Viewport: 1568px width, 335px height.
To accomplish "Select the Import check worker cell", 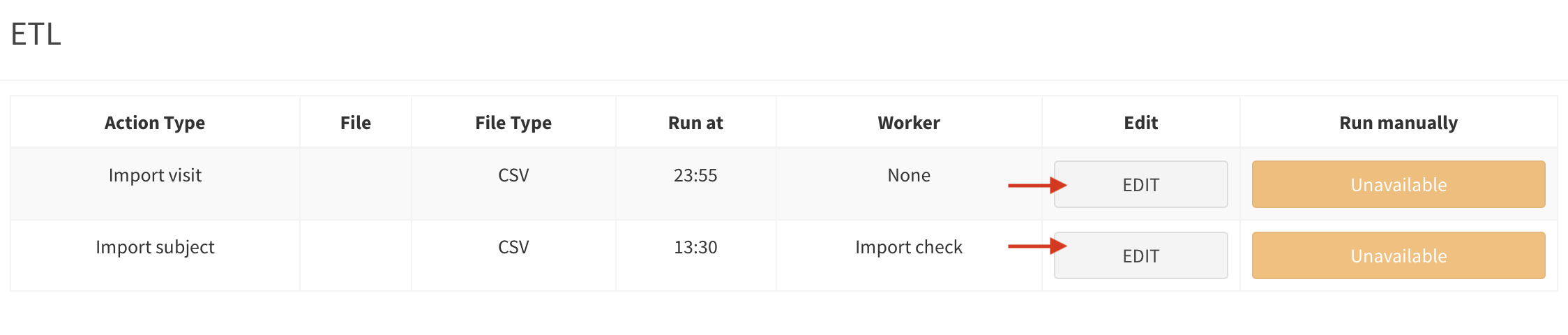I will (909, 247).
